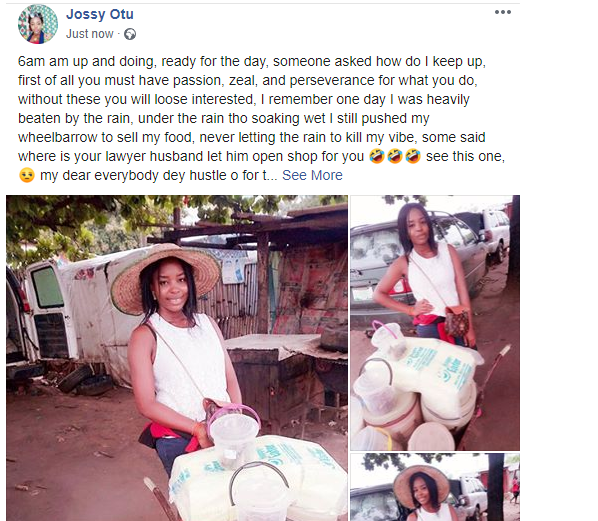The image size is (598, 521).
Task: Click the Public globe privacy icon
Action: pos(130,34)
